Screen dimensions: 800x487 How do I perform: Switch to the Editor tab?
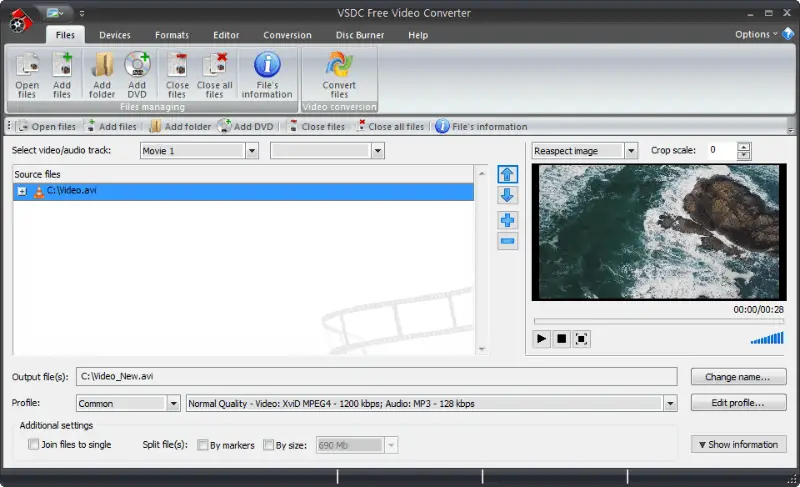226,35
